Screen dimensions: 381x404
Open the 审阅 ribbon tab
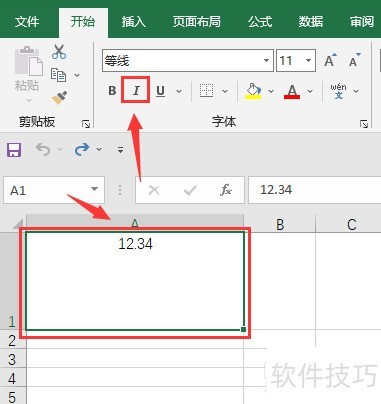pos(362,22)
